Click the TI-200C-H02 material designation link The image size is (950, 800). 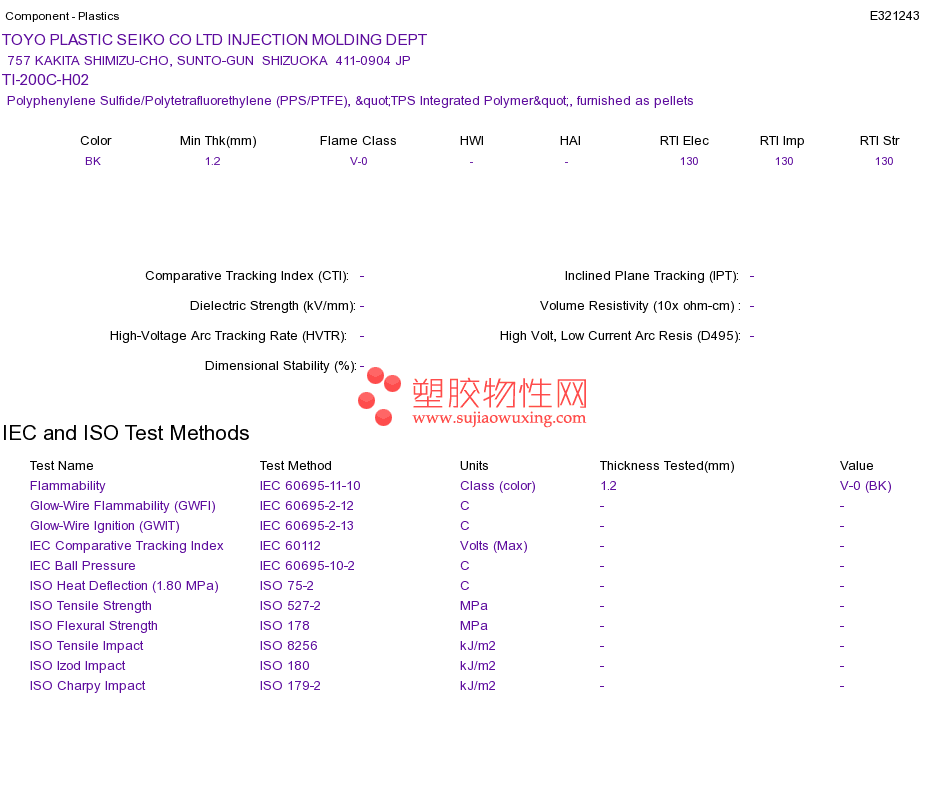[45, 80]
